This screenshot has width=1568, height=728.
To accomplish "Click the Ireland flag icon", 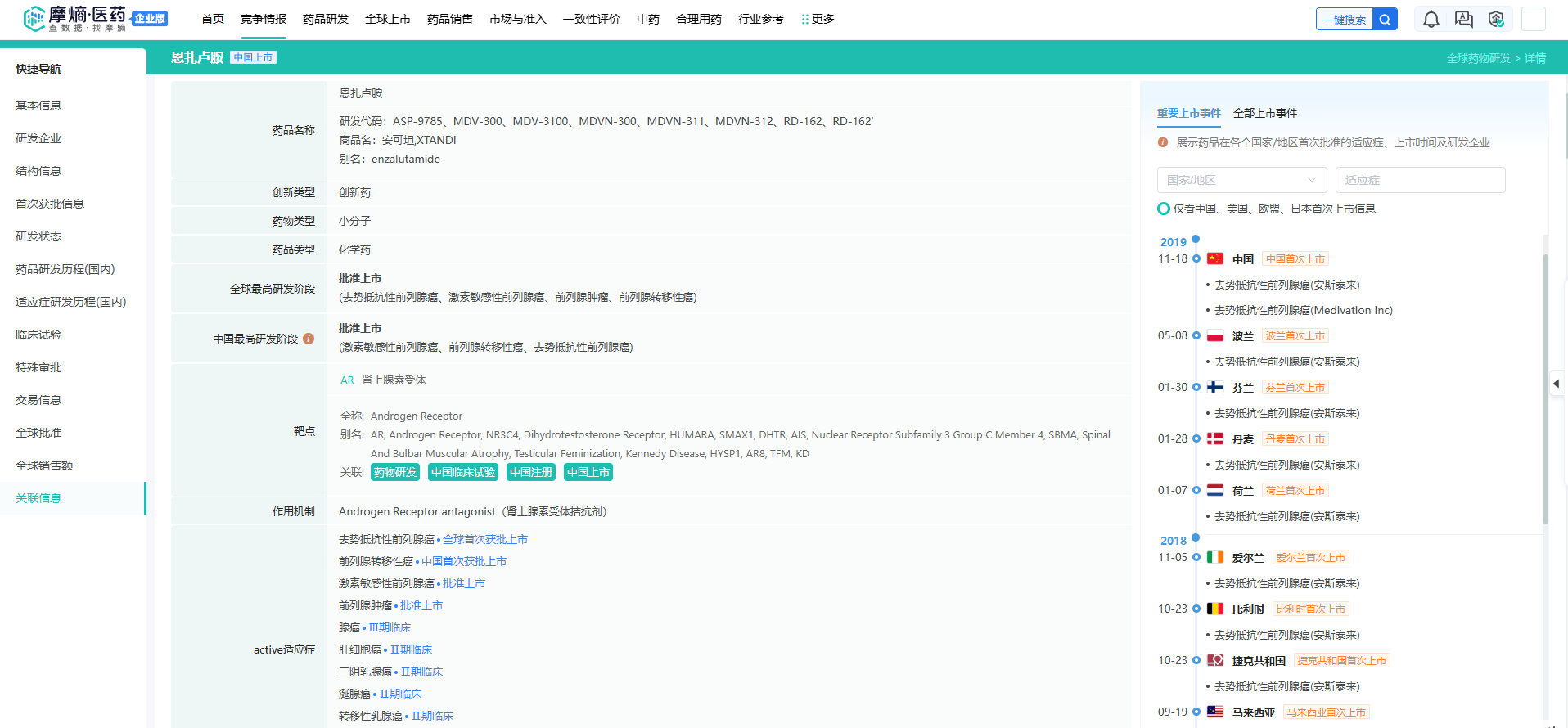I will (1215, 557).
